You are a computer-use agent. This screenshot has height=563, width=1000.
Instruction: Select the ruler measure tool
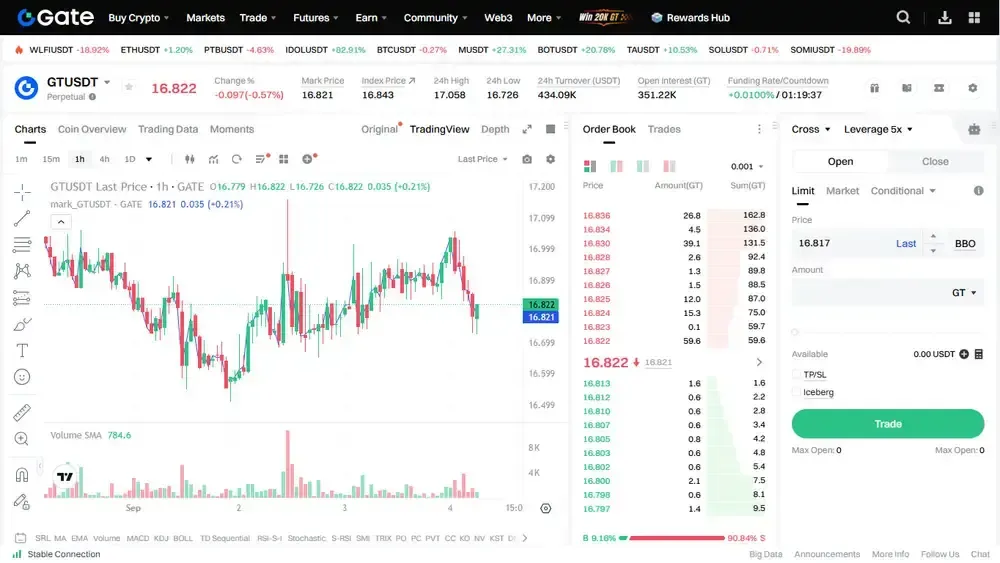(x=22, y=413)
